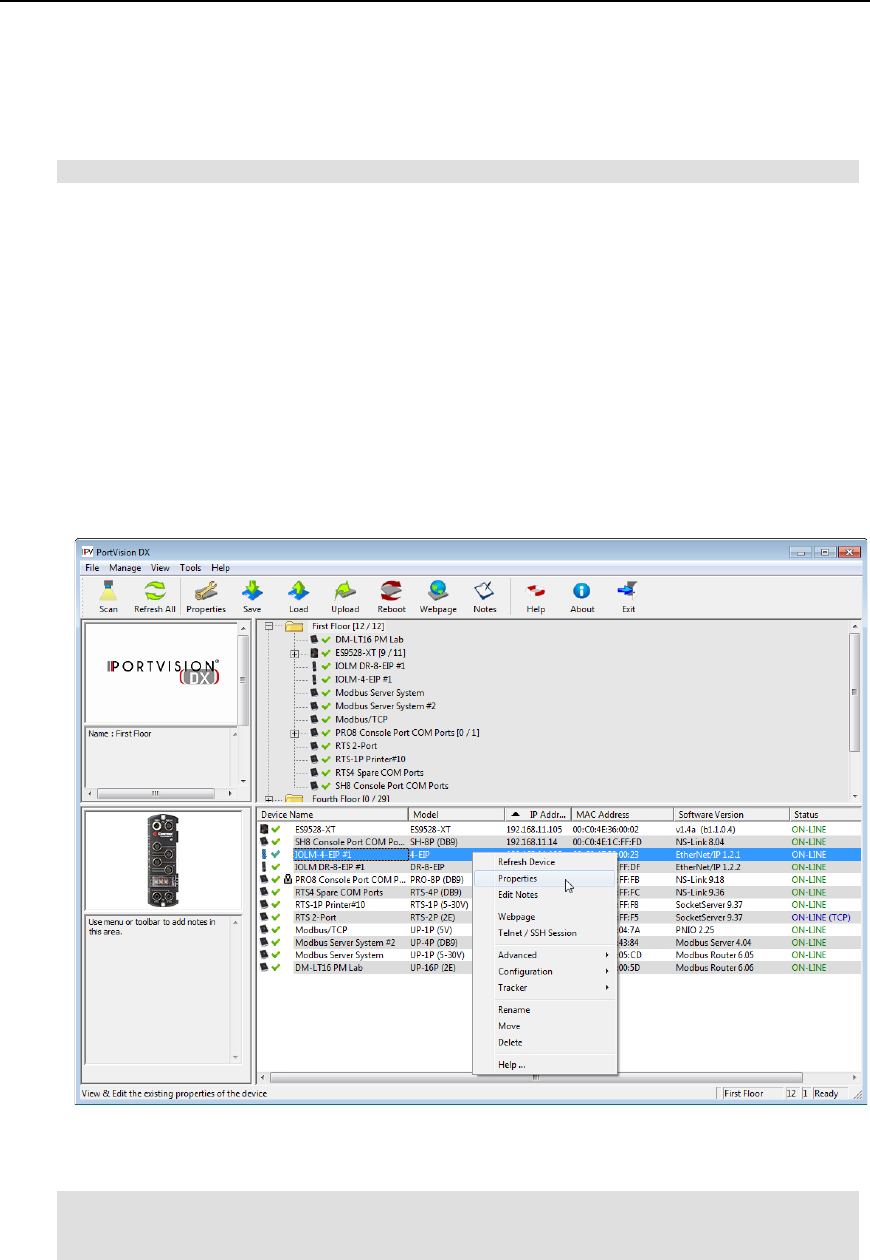Viewport: 870px width, 1260px height.
Task: Click the First Floor folder icon
Action: [x=293, y=626]
